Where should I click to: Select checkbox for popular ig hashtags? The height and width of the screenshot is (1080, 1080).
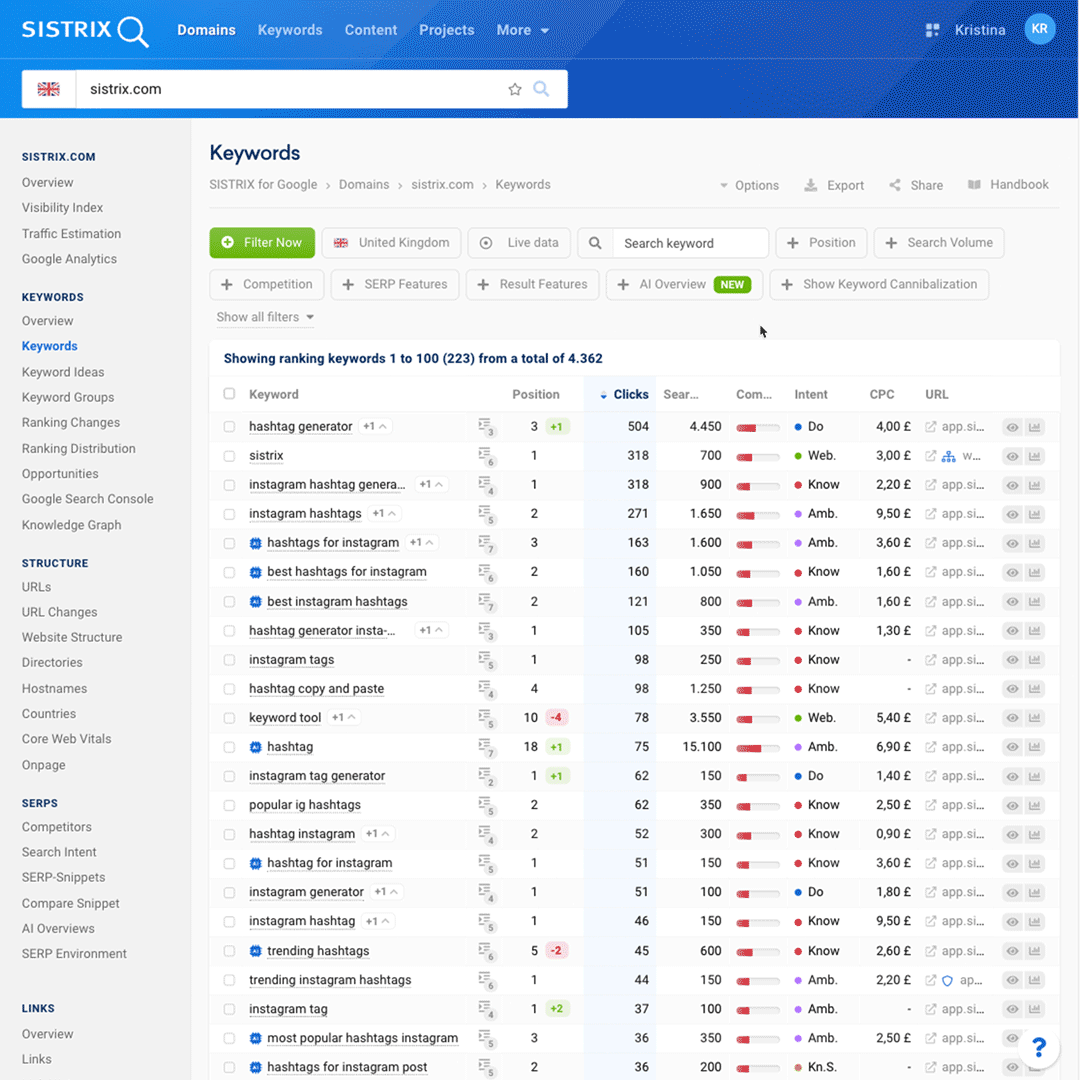[x=229, y=805]
